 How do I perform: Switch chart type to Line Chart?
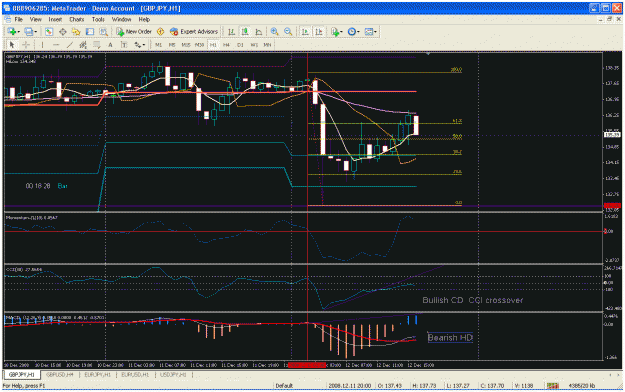(x=258, y=32)
